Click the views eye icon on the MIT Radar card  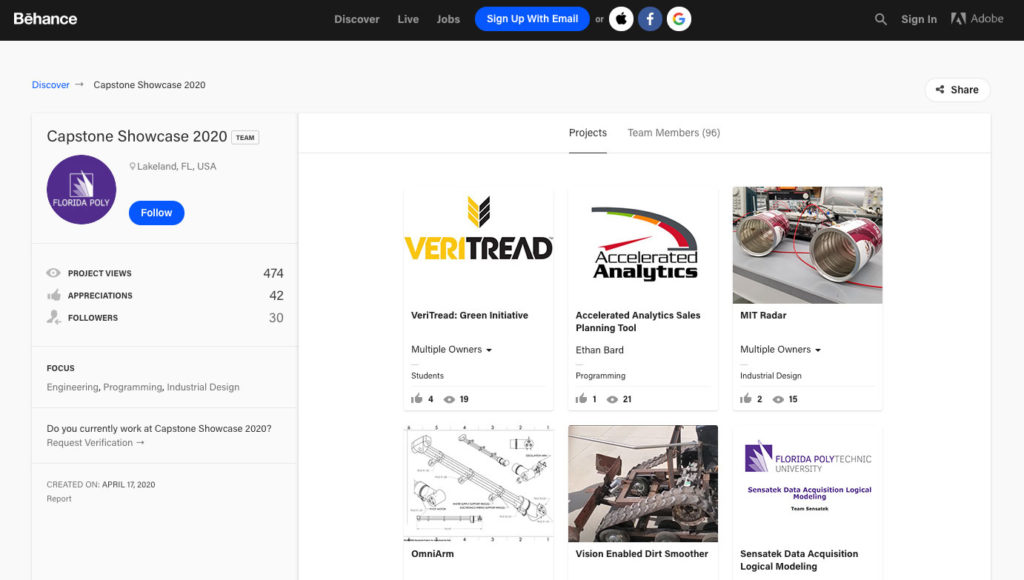[x=778, y=399]
